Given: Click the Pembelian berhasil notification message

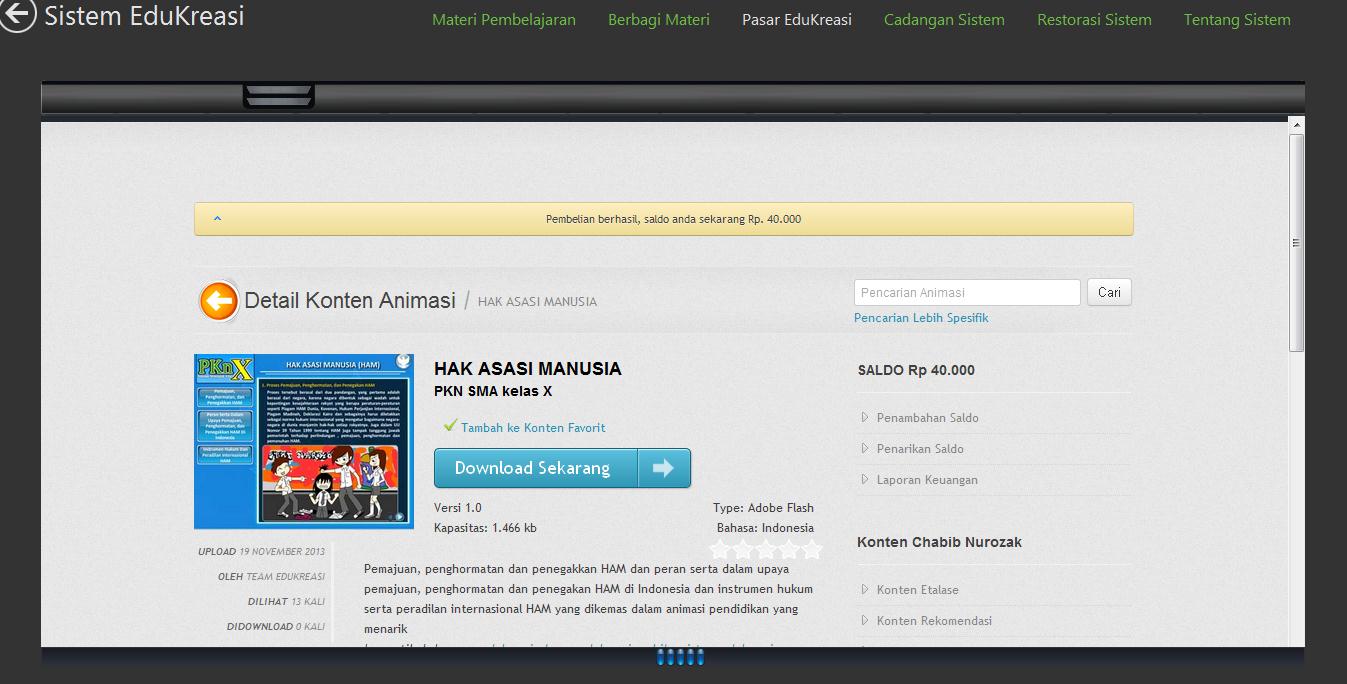Looking at the screenshot, I should (673, 219).
